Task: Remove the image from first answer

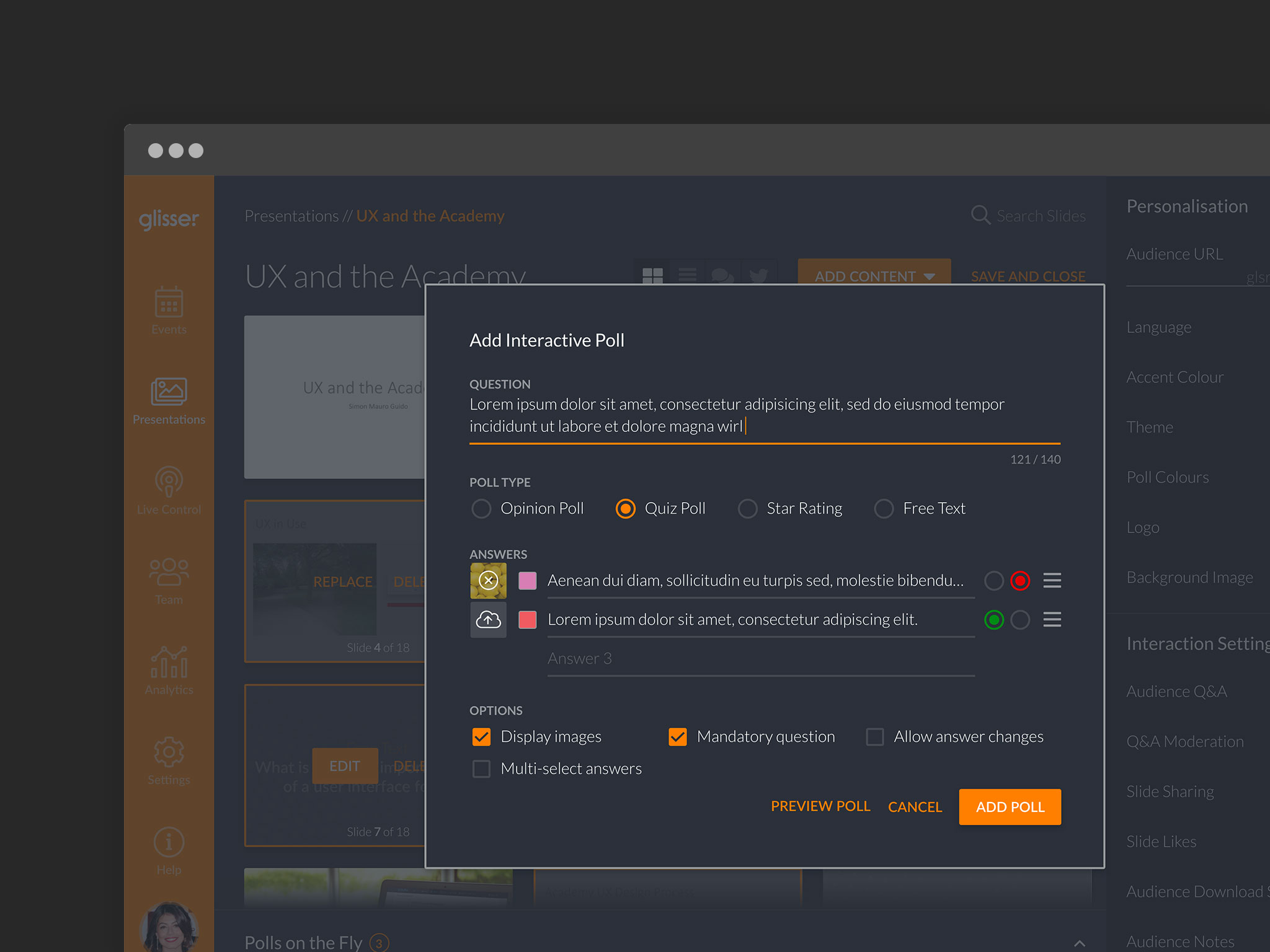Action: pyautogui.click(x=489, y=580)
